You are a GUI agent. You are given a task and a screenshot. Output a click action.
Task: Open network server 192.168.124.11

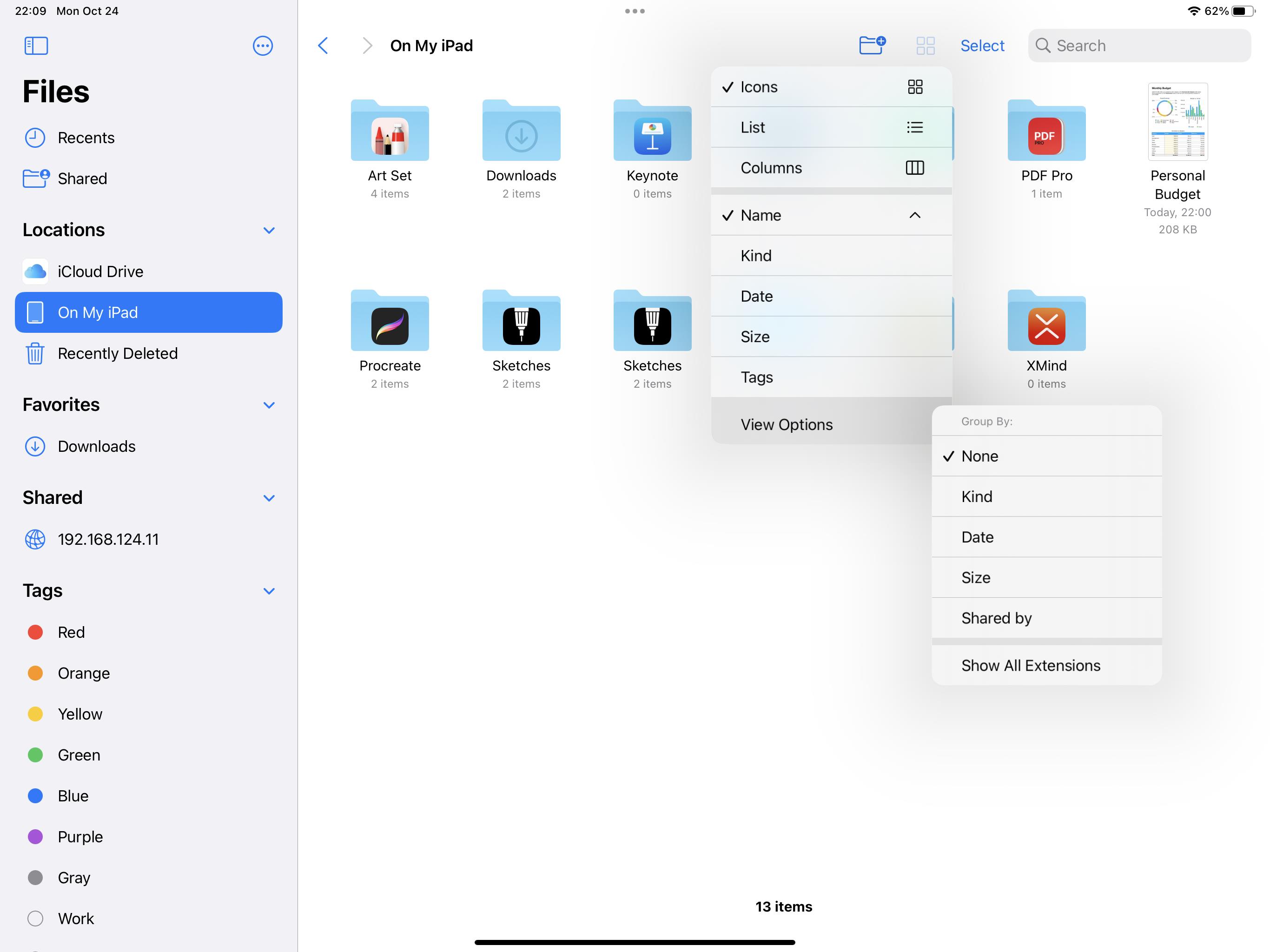[108, 539]
